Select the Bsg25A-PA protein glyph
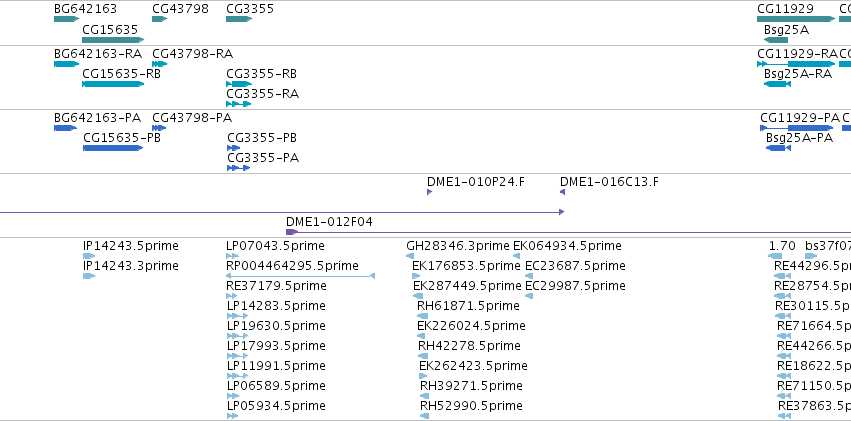 pos(778,148)
